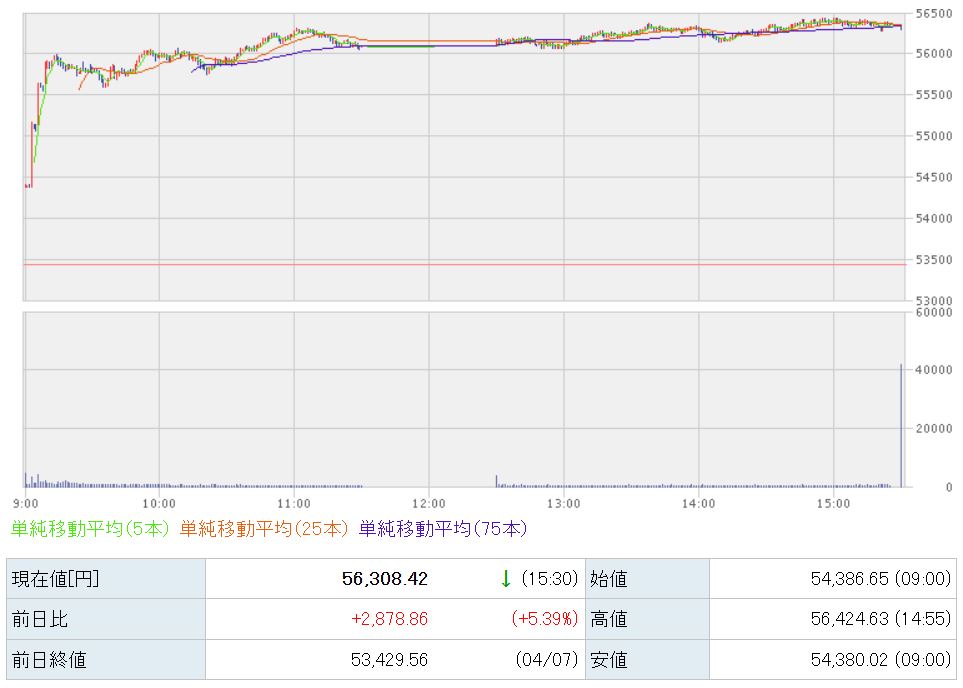Click the green down arrow beside current price

(x=506, y=579)
